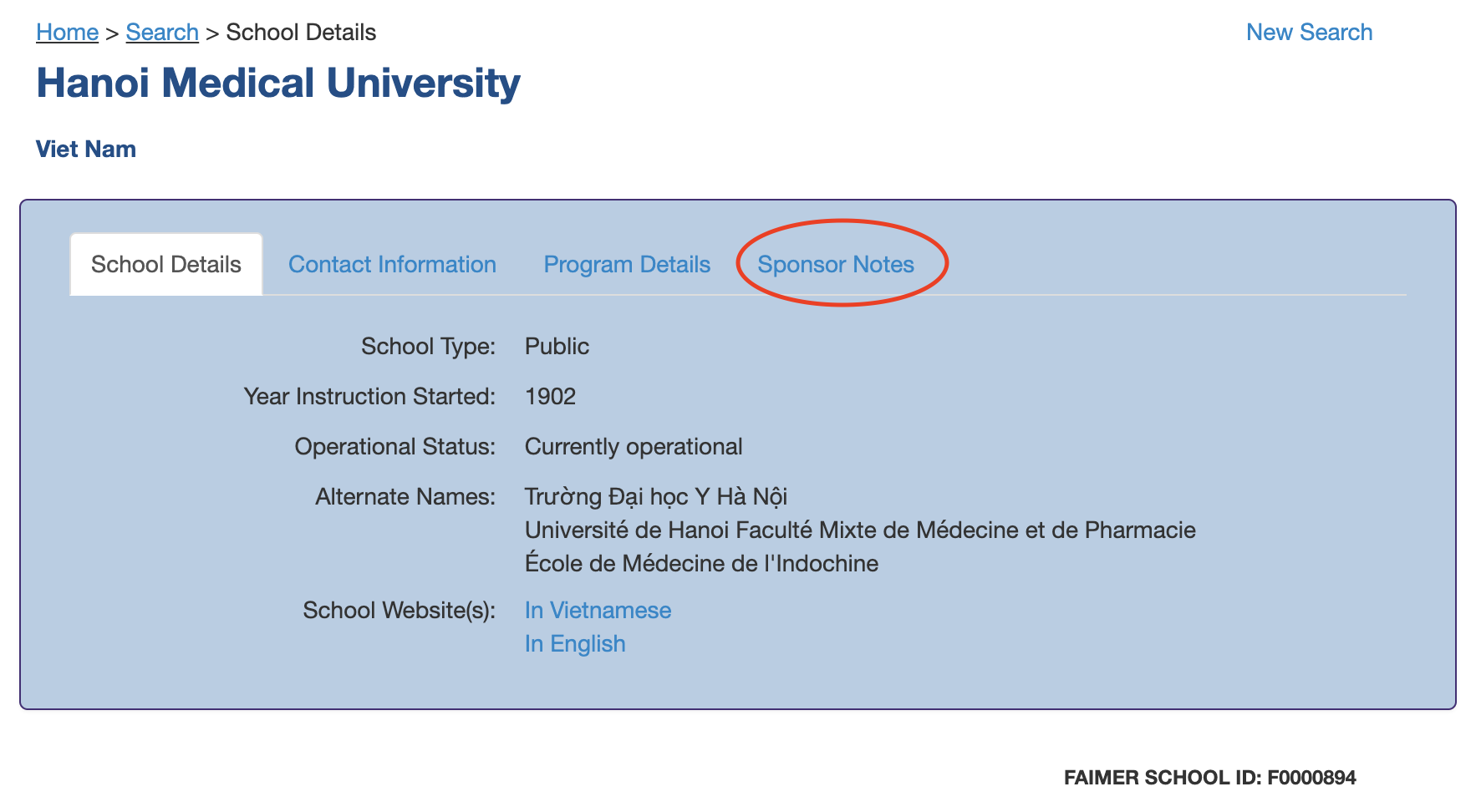Click the alternate name Trường Đại học Y Hà Nội
The image size is (1476, 812).
click(656, 496)
